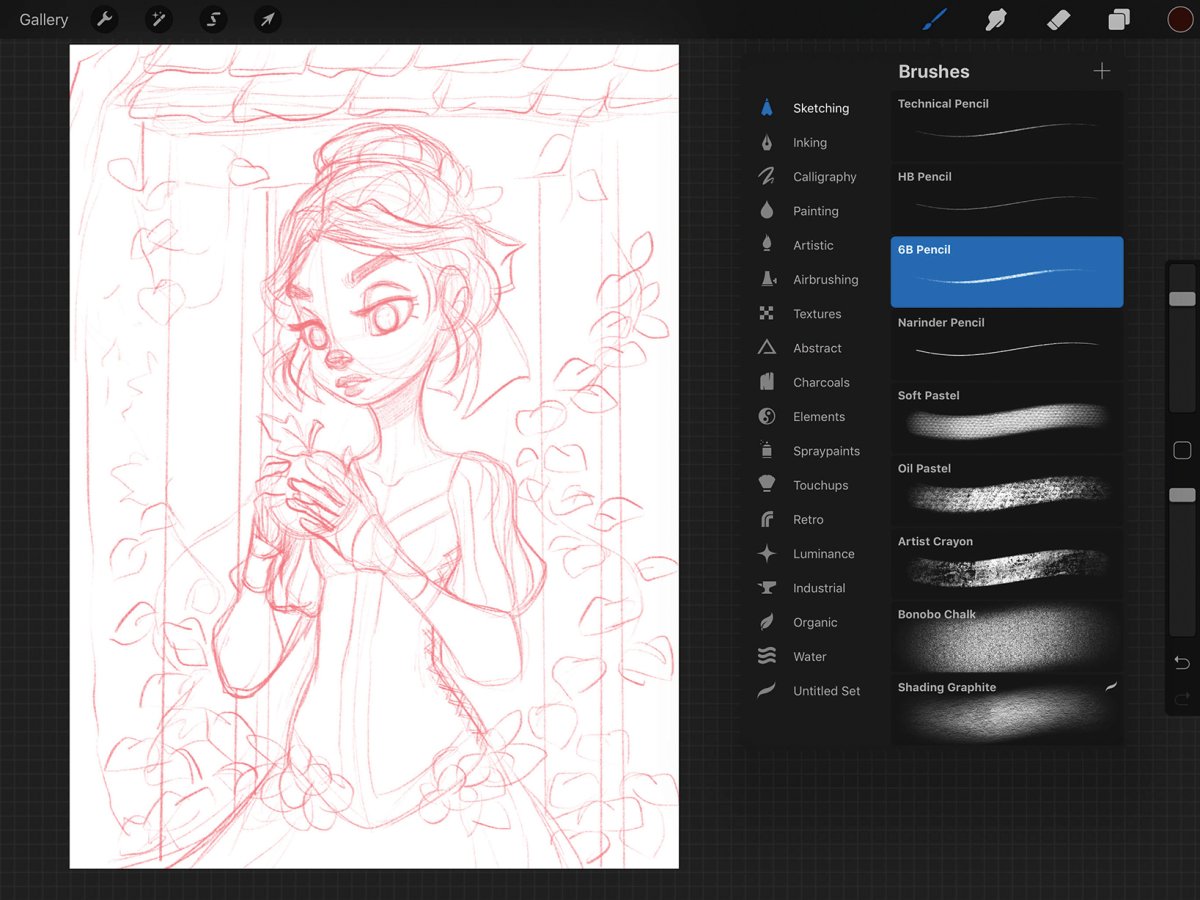Select the Selection tool icon
Viewport: 1200px width, 900px height.
[212, 19]
